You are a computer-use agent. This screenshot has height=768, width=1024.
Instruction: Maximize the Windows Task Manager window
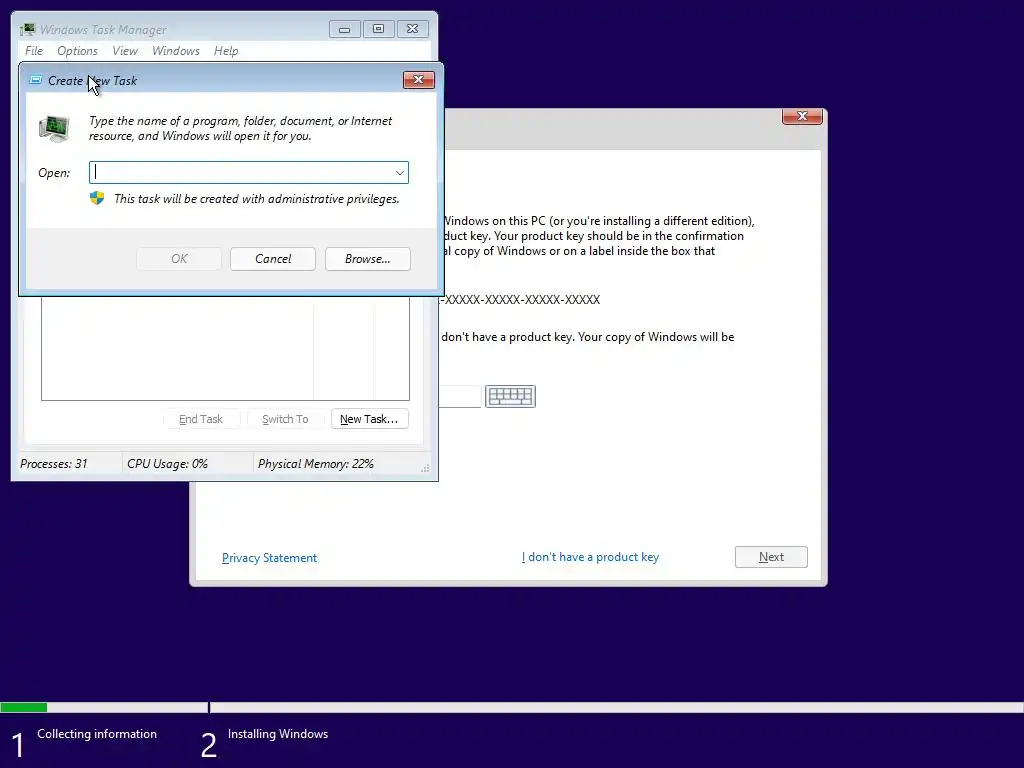pos(378,29)
